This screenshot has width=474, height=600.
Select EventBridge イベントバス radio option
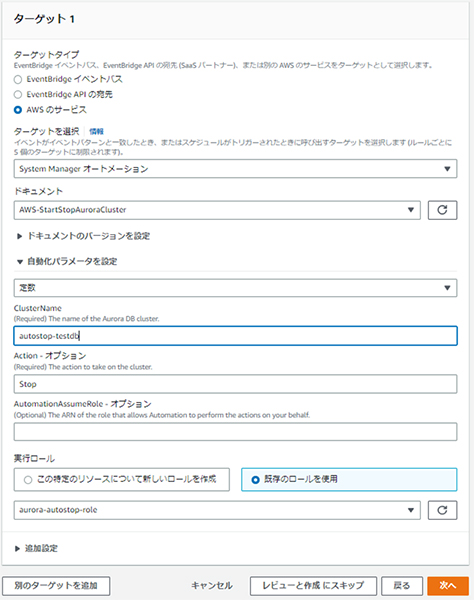click(18, 80)
